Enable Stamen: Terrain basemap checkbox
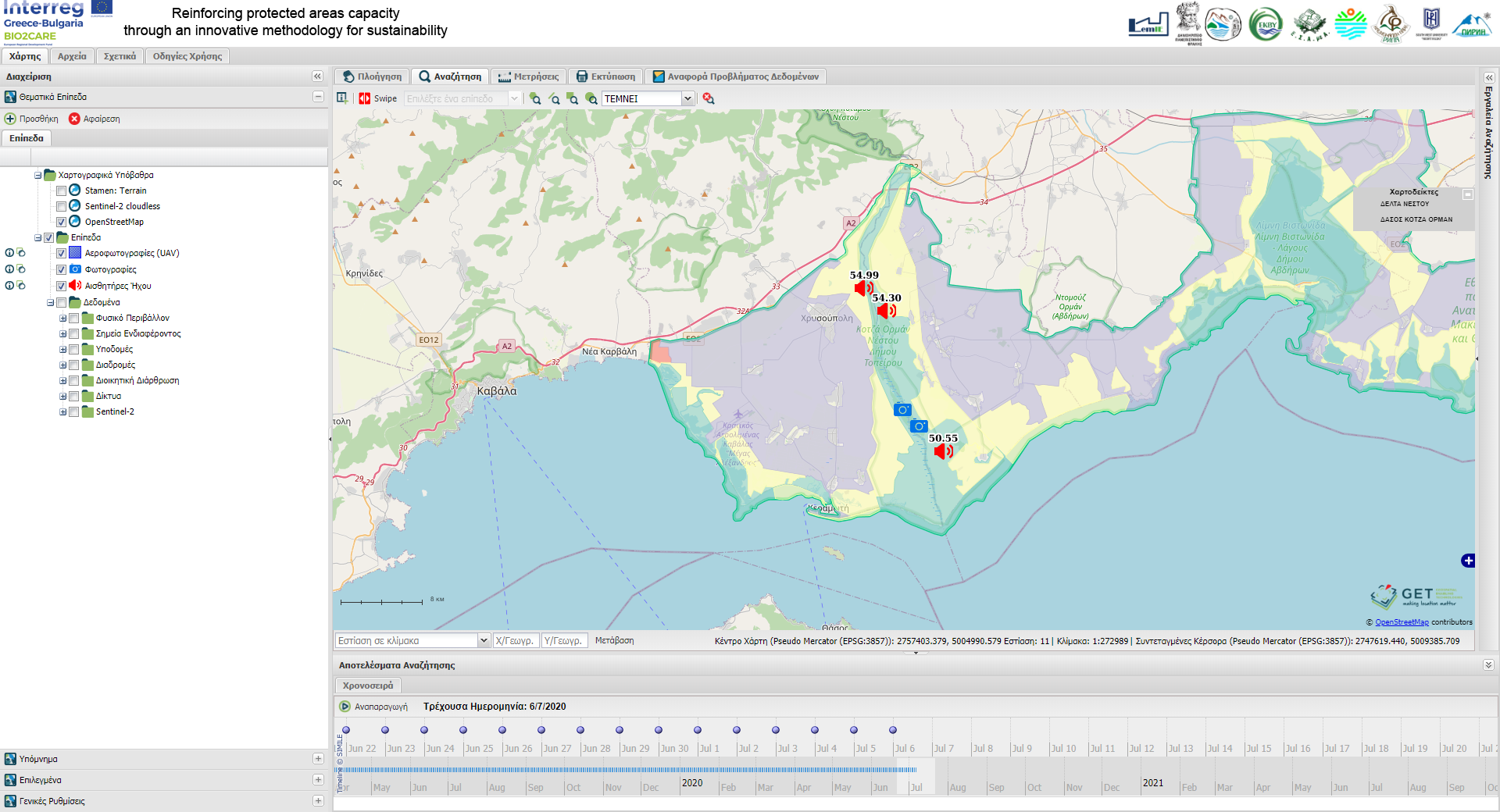The height and width of the screenshot is (812, 1500). pyautogui.click(x=61, y=191)
